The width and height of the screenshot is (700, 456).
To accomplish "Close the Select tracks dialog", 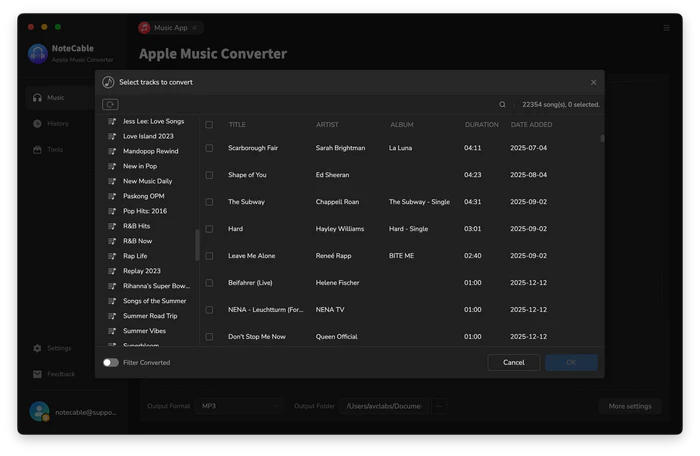I will (x=593, y=82).
